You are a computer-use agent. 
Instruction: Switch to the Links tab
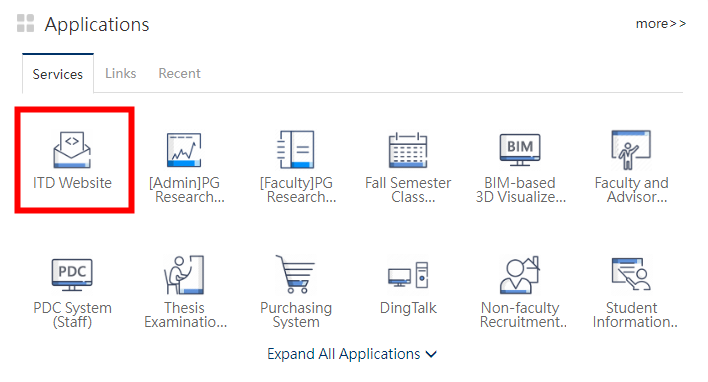(121, 73)
